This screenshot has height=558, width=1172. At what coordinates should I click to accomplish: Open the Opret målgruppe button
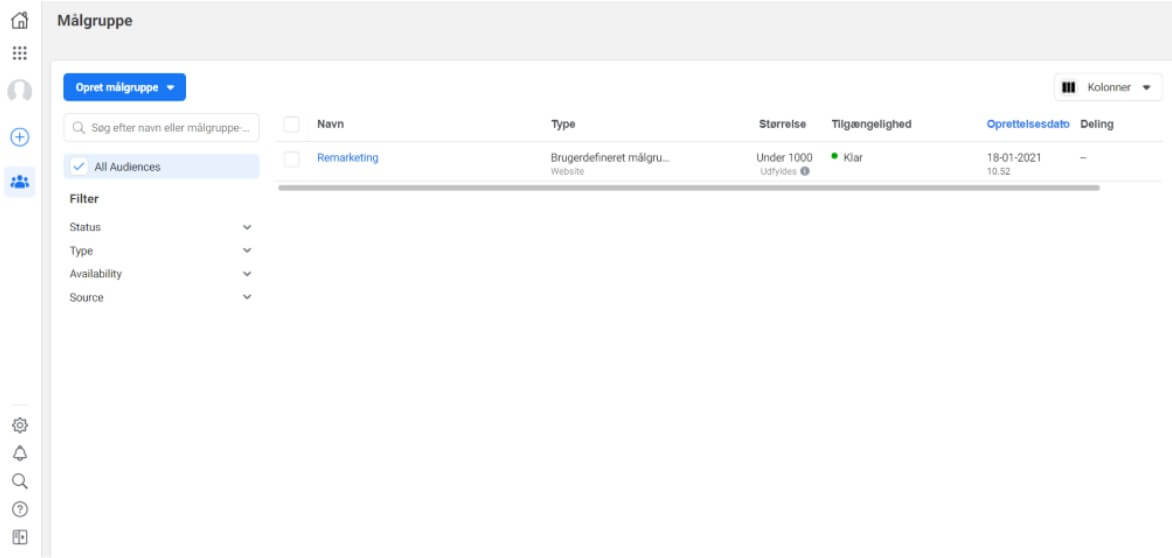coord(124,88)
